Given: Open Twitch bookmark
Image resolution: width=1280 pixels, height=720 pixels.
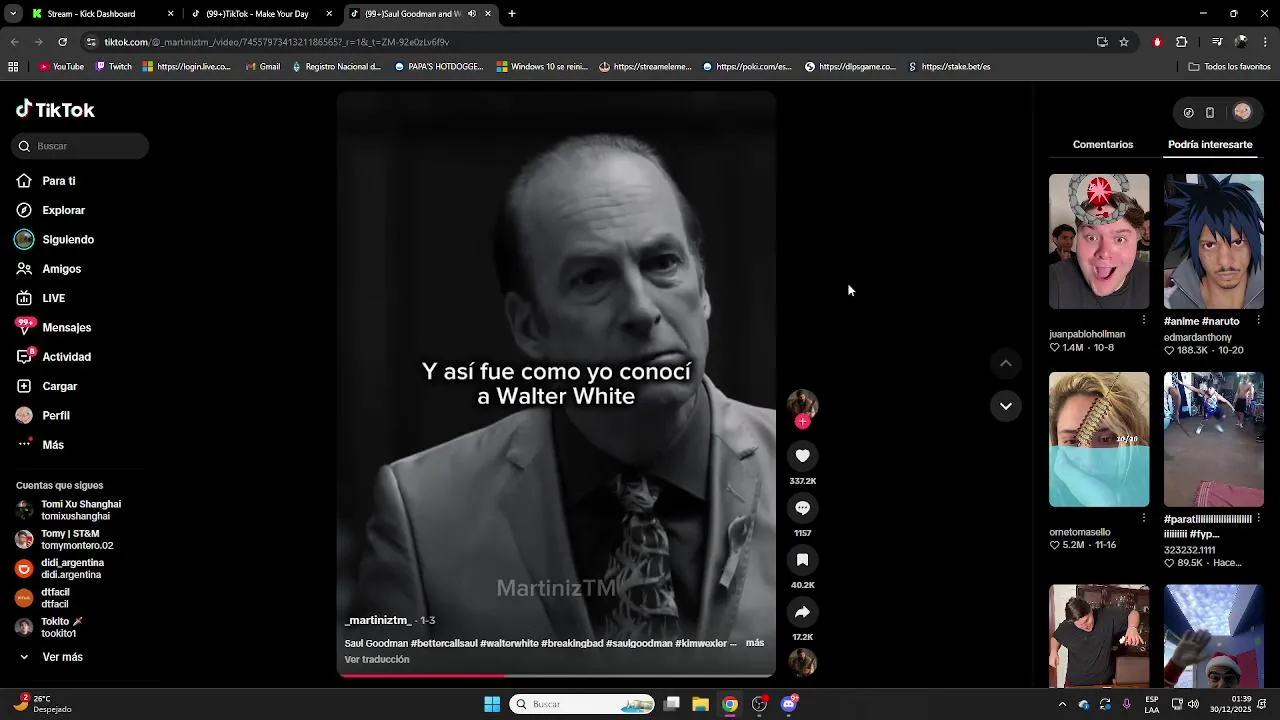Looking at the screenshot, I should pos(113,67).
